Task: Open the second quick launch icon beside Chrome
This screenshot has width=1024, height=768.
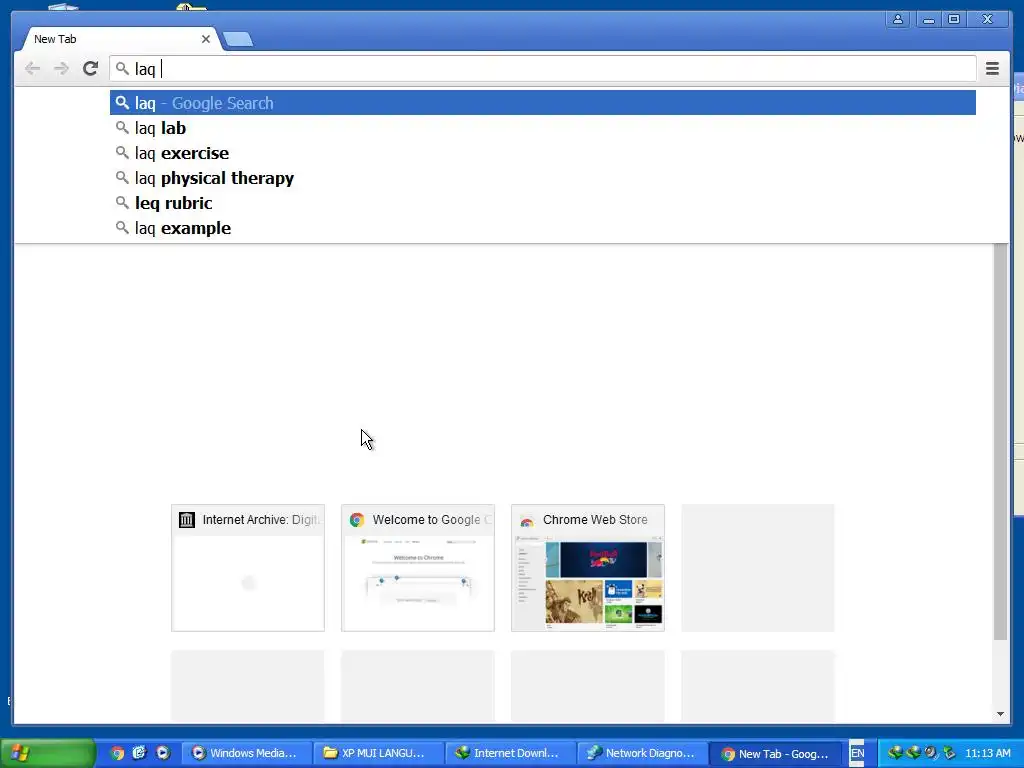Action: pos(140,753)
